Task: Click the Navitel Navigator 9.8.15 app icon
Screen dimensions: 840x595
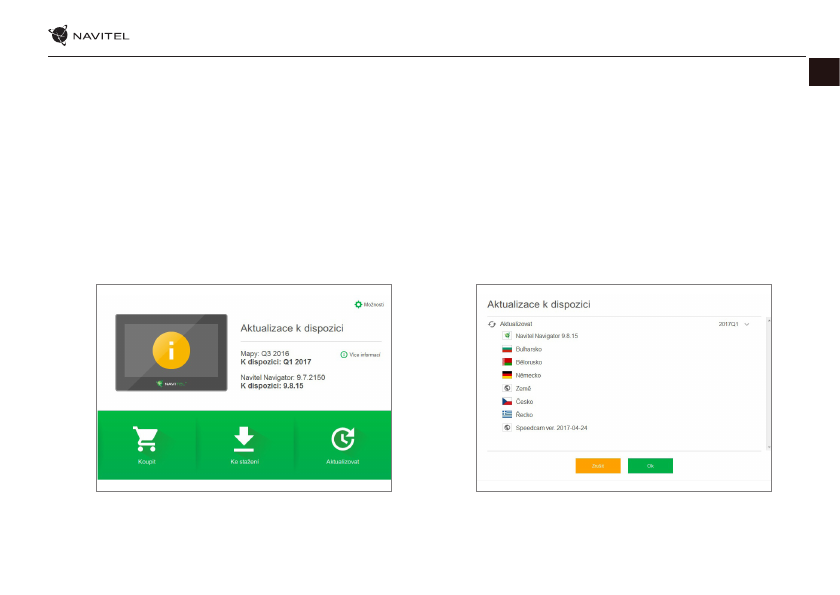Action: click(x=507, y=336)
